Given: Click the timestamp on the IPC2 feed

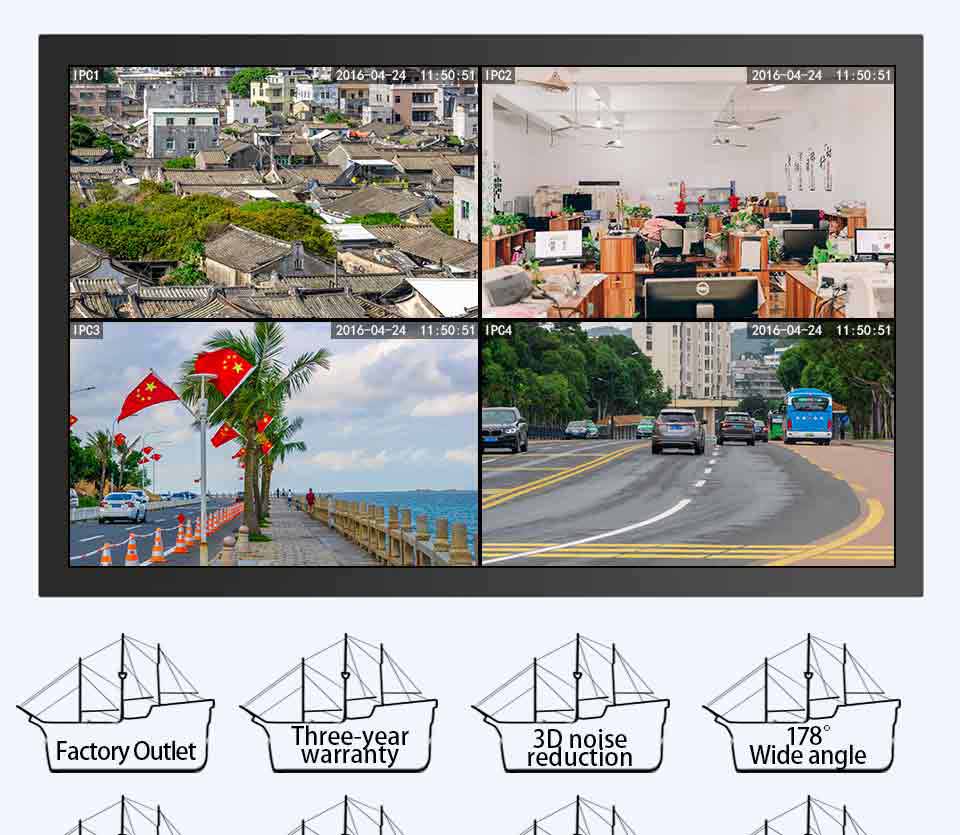Looking at the screenshot, I should (x=820, y=75).
